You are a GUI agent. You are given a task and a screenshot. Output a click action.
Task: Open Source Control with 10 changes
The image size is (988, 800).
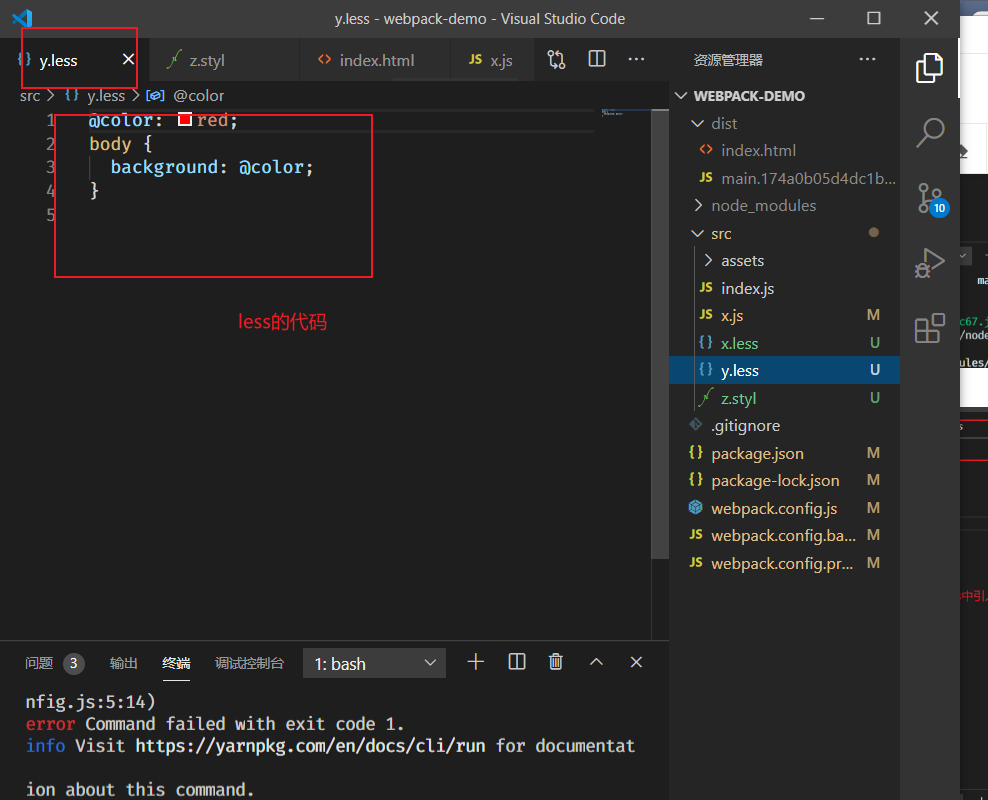(x=932, y=199)
